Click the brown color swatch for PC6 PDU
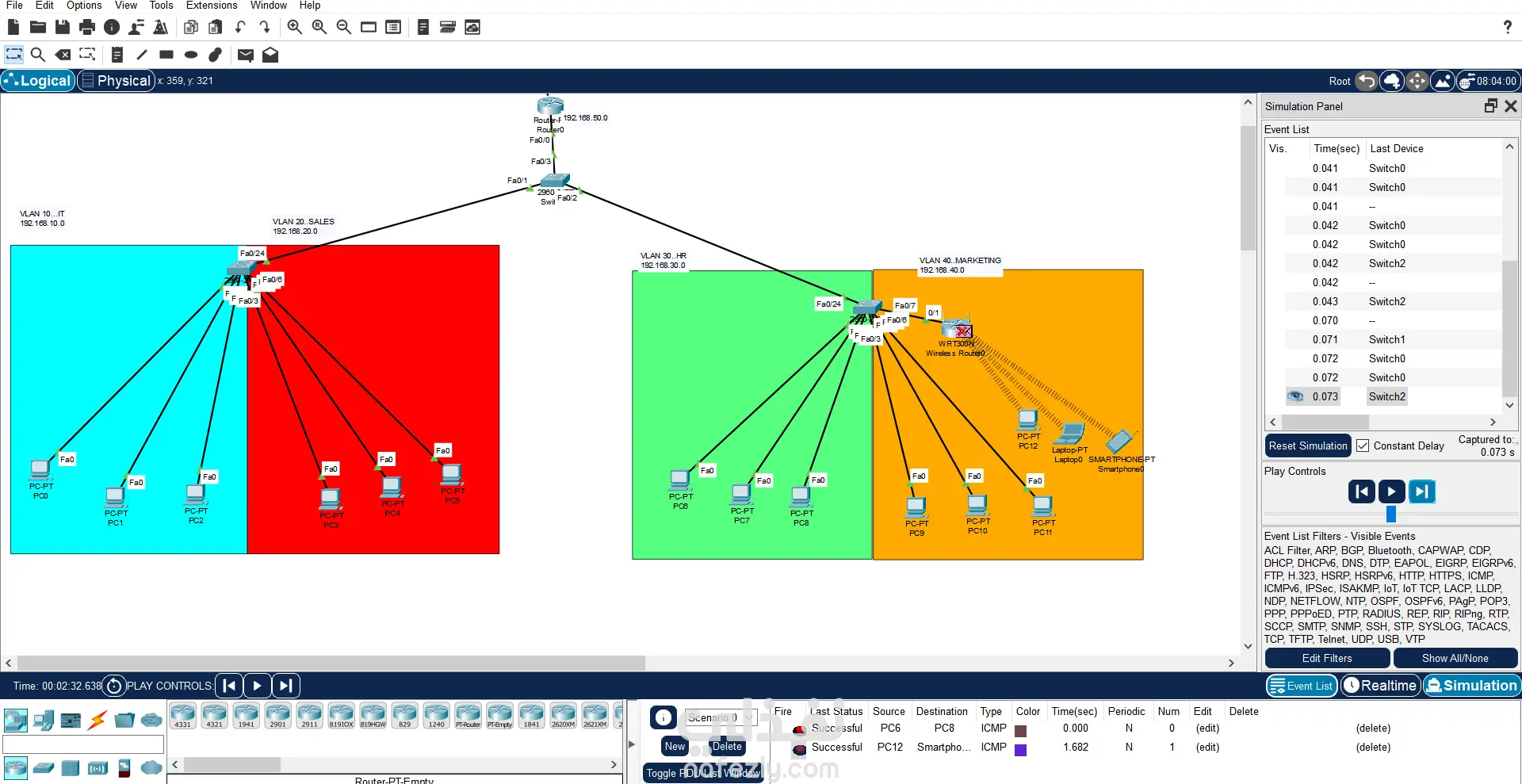Screen dimensions: 1522x784 coord(1021,731)
